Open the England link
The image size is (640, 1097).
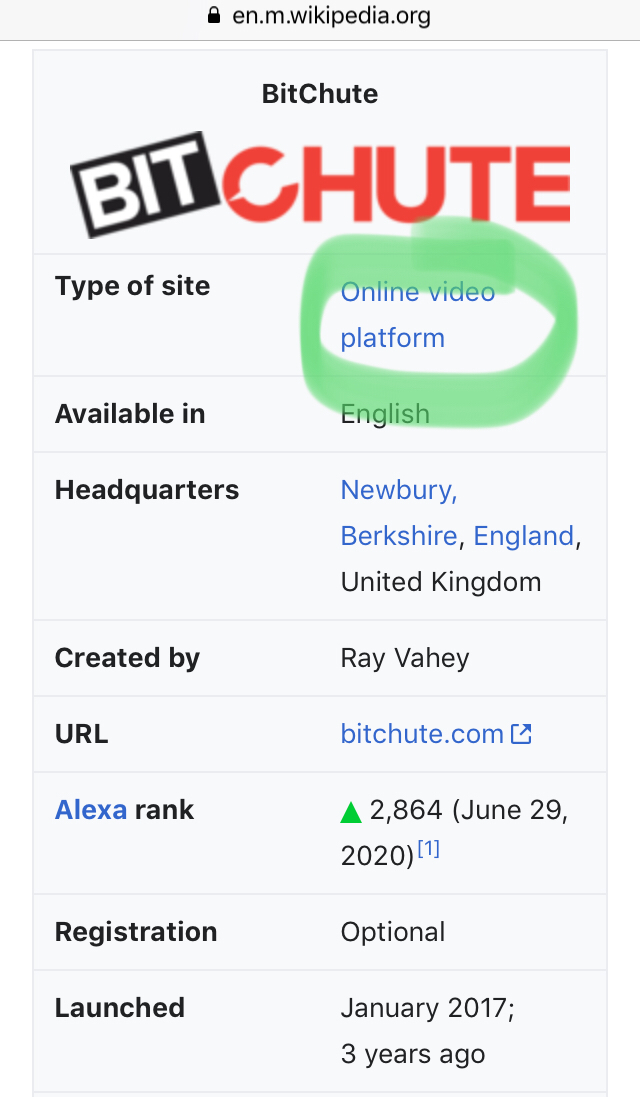[x=524, y=536]
